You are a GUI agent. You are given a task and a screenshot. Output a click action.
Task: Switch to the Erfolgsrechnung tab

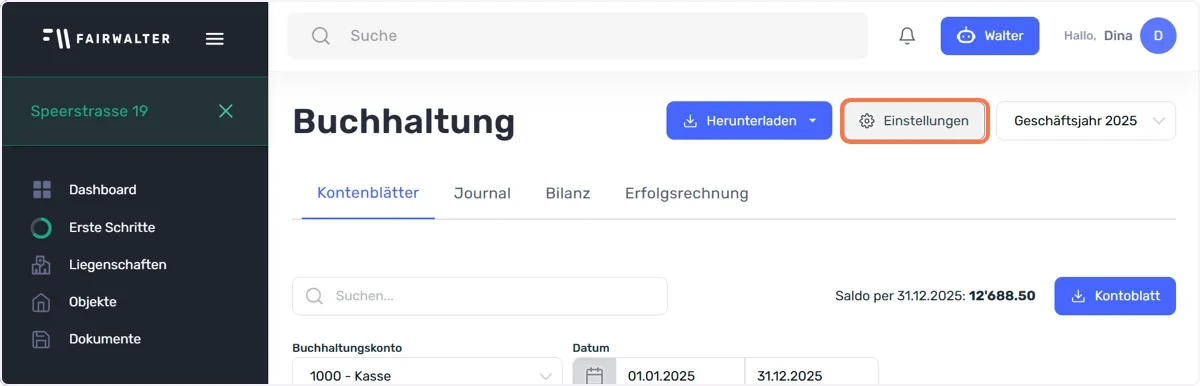pos(687,193)
